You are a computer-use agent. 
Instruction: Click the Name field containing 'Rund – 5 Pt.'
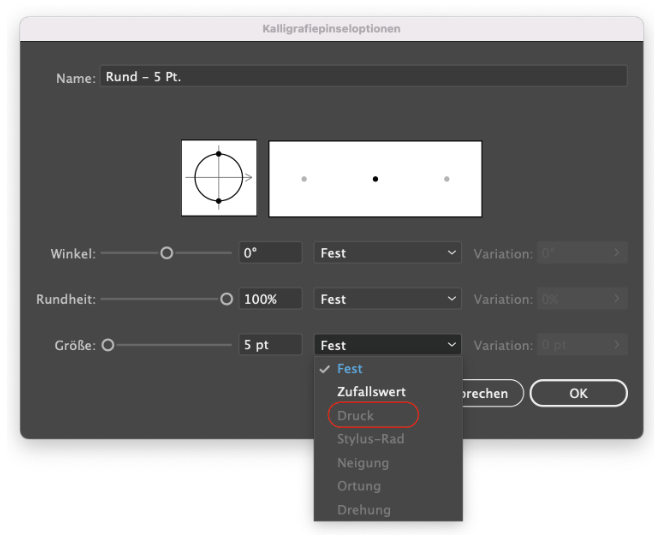[x=363, y=77]
